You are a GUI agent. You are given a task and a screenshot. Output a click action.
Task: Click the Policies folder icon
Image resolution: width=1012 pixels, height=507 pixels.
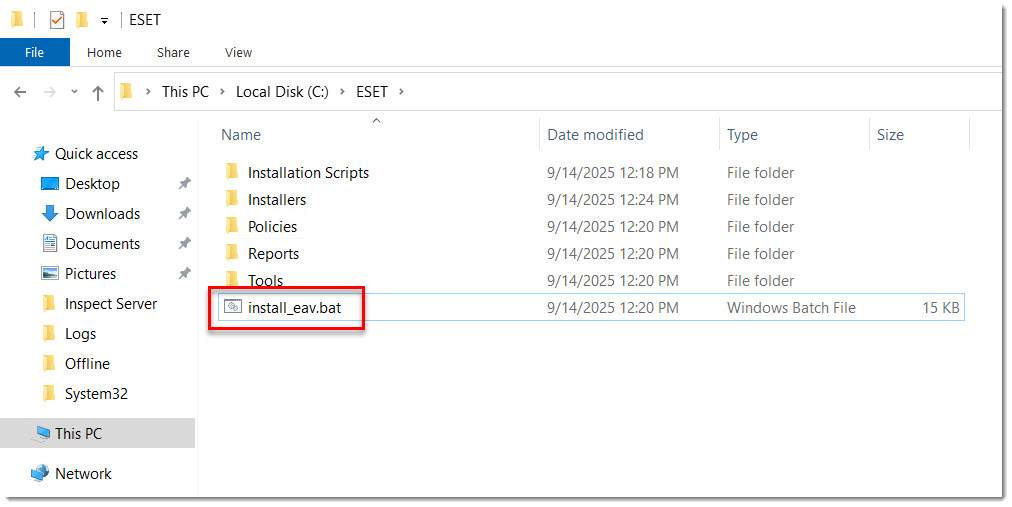pos(232,226)
